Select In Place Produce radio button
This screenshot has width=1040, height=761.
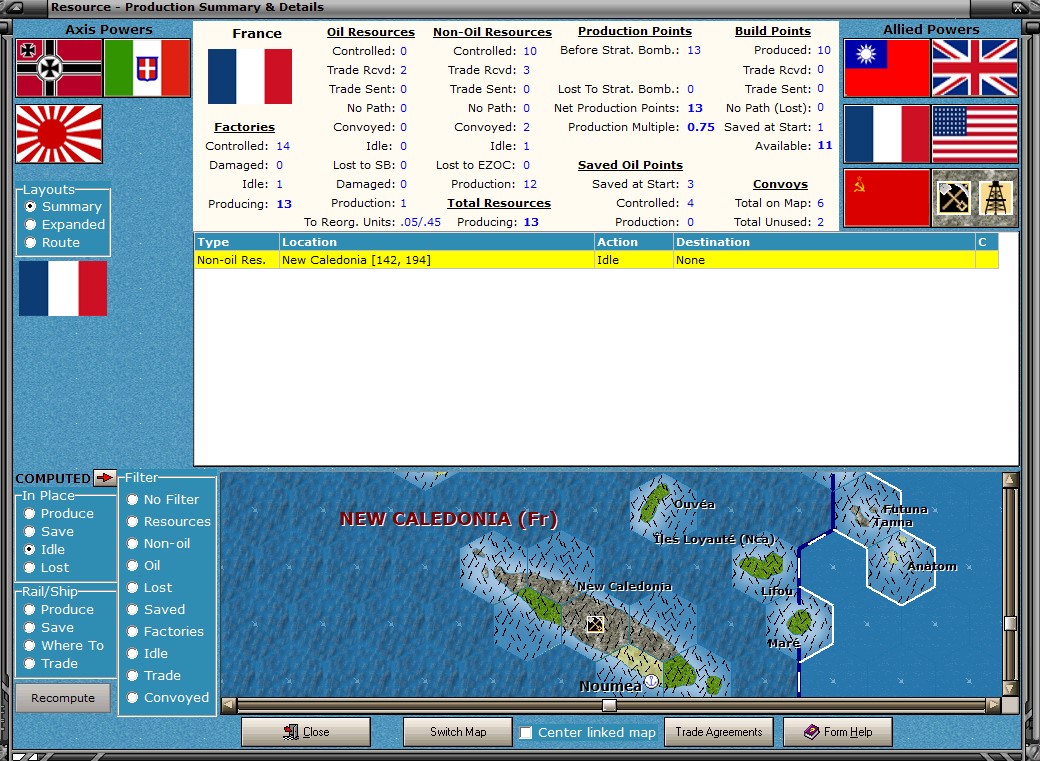tap(29, 514)
